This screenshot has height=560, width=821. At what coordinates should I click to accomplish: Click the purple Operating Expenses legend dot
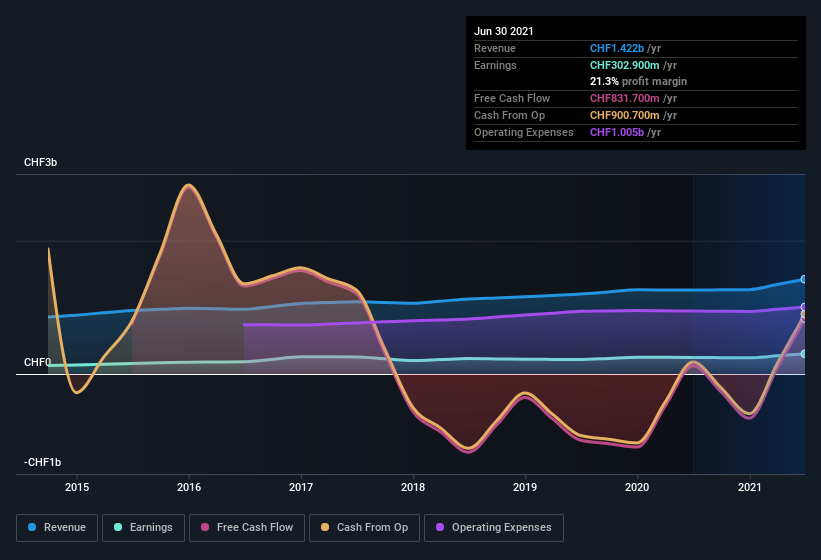pos(439,527)
